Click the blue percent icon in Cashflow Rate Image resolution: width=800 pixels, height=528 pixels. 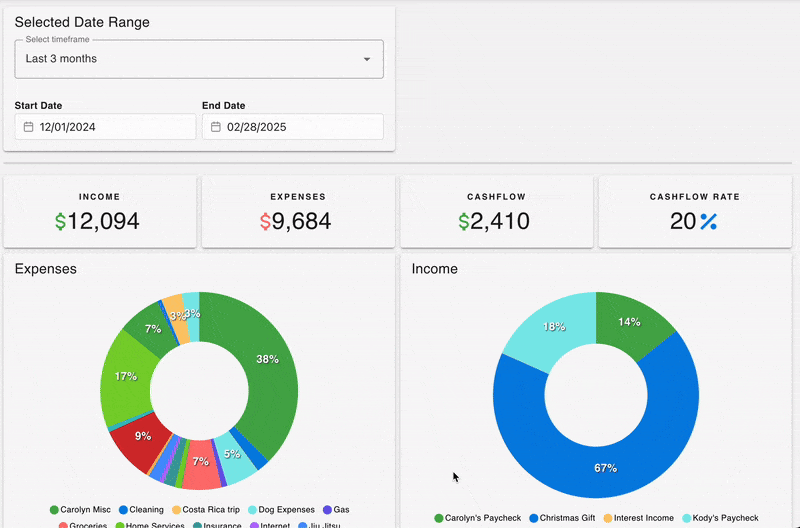coord(708,221)
